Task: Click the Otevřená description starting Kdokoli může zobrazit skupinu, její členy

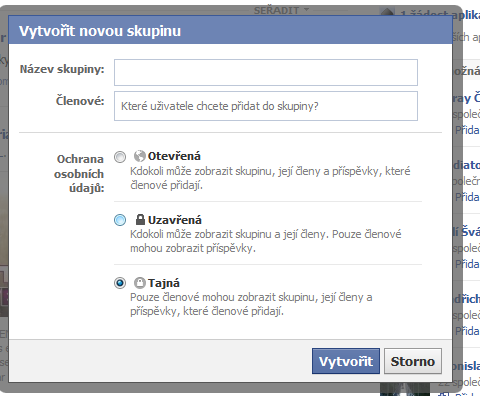Action: 270,178
